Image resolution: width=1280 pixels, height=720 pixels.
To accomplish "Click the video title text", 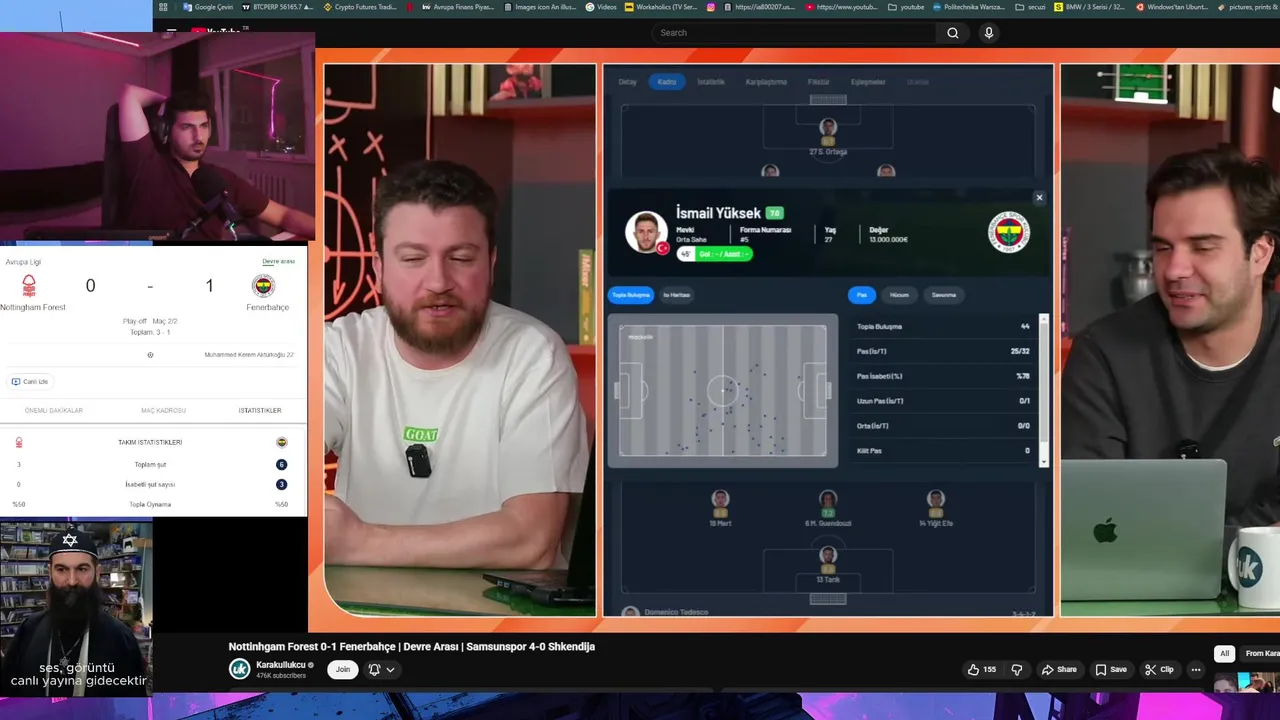I will [412, 646].
